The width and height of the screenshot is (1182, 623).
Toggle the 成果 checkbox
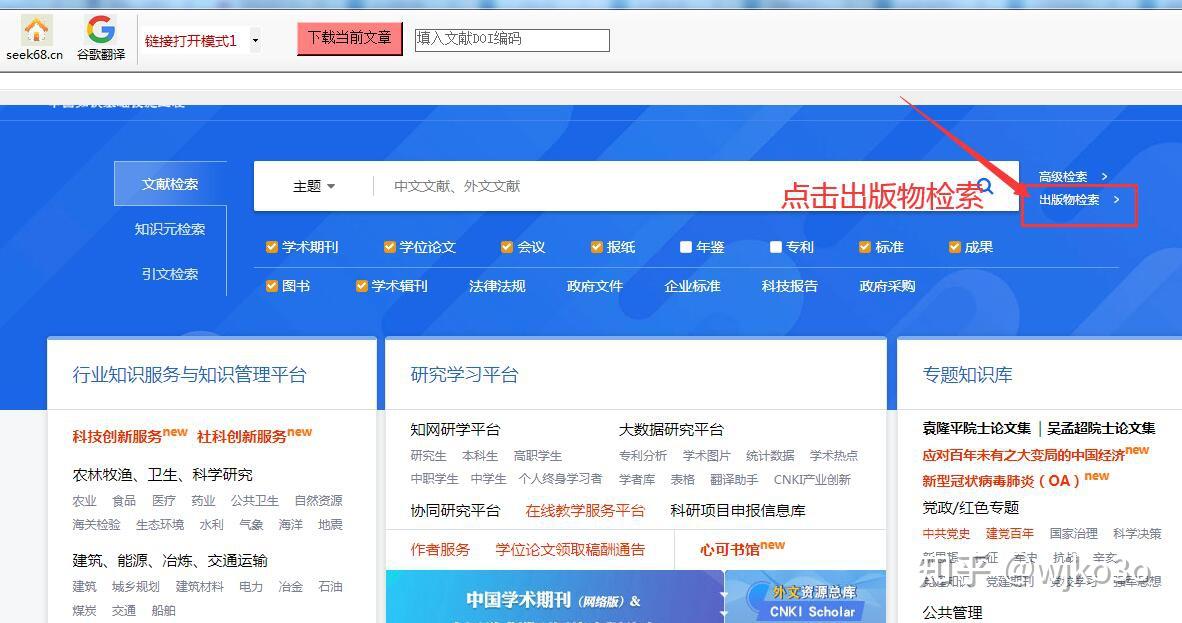(954, 247)
